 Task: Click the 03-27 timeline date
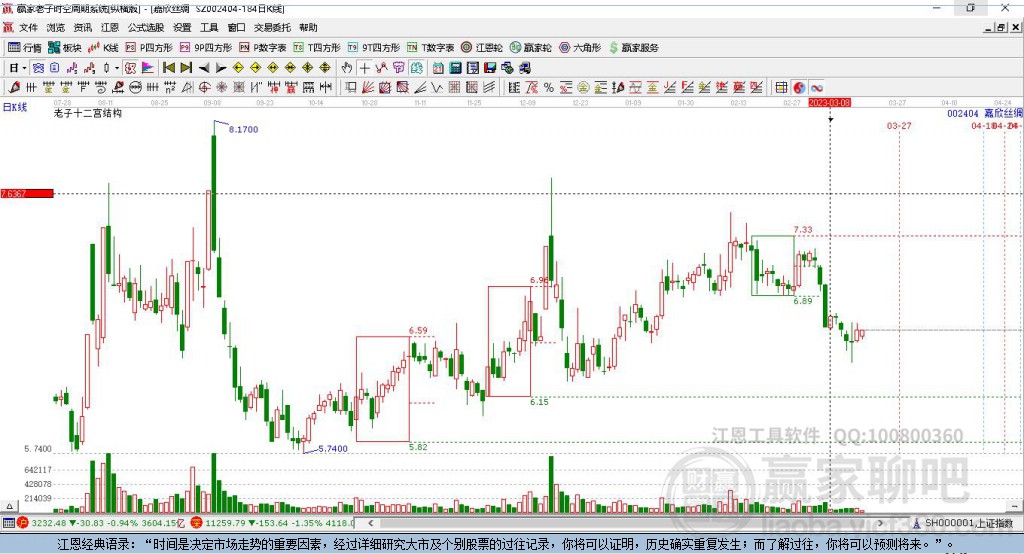897,103
